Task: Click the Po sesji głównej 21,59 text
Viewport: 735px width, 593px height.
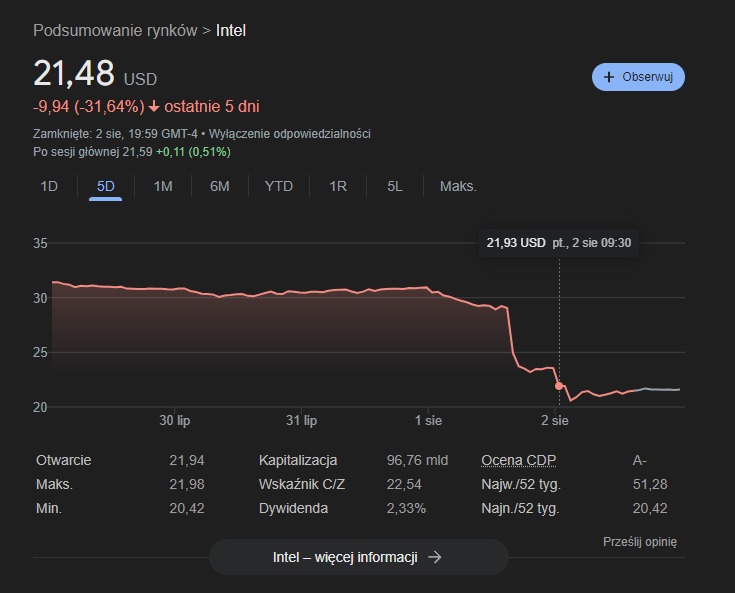Action: coord(93,152)
